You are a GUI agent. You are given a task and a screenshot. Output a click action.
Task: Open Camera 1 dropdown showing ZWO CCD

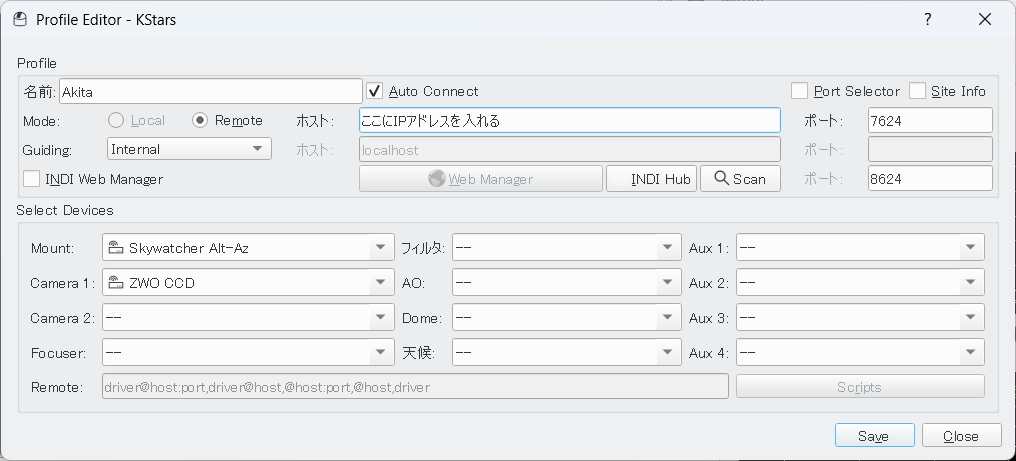point(248,283)
